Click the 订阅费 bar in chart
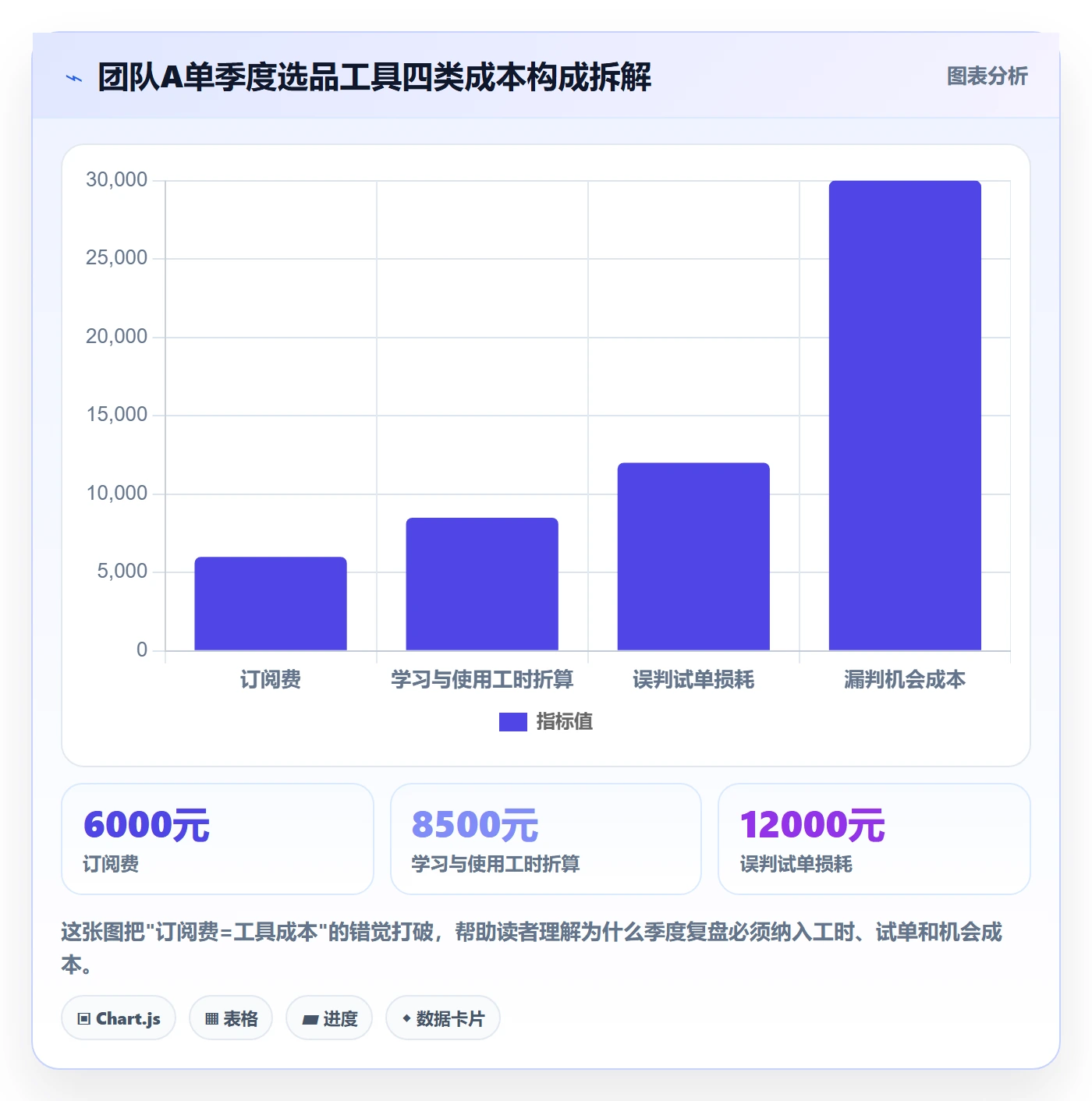 pos(271,604)
